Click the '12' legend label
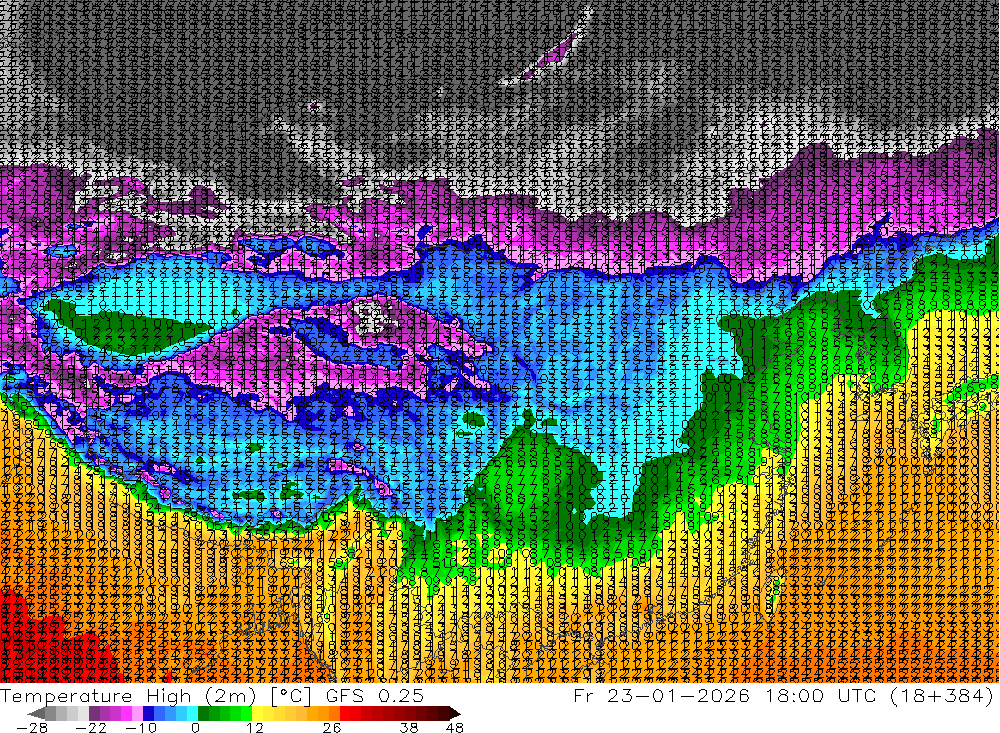 pyautogui.click(x=255, y=728)
